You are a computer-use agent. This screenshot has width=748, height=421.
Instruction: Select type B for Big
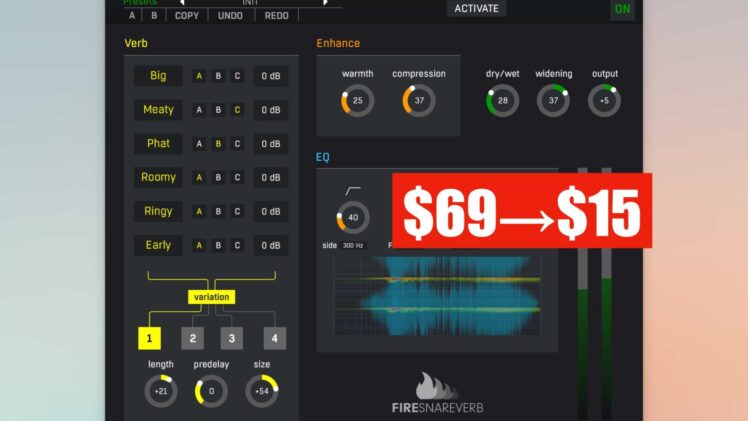coord(218,76)
